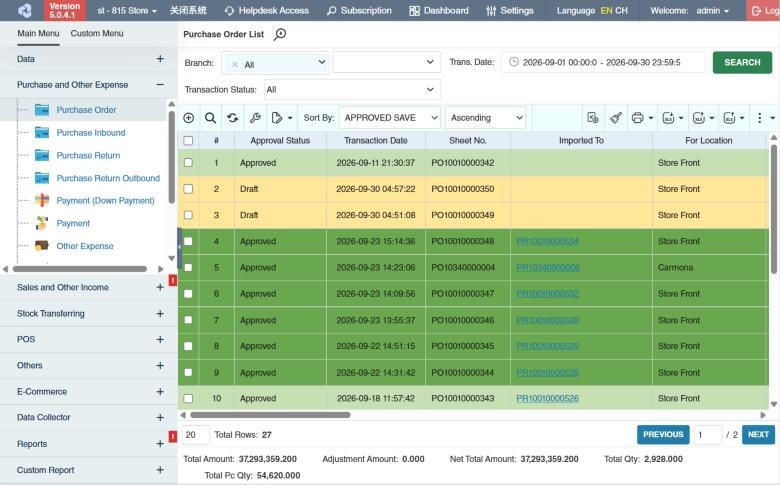The height and width of the screenshot is (485, 780).
Task: Check row 6 PO10010000347 checkbox
Action: point(188,294)
